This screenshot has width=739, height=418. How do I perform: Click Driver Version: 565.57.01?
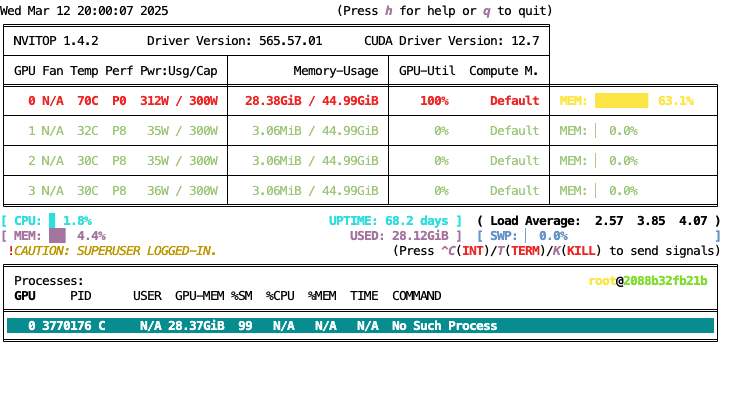point(234,41)
